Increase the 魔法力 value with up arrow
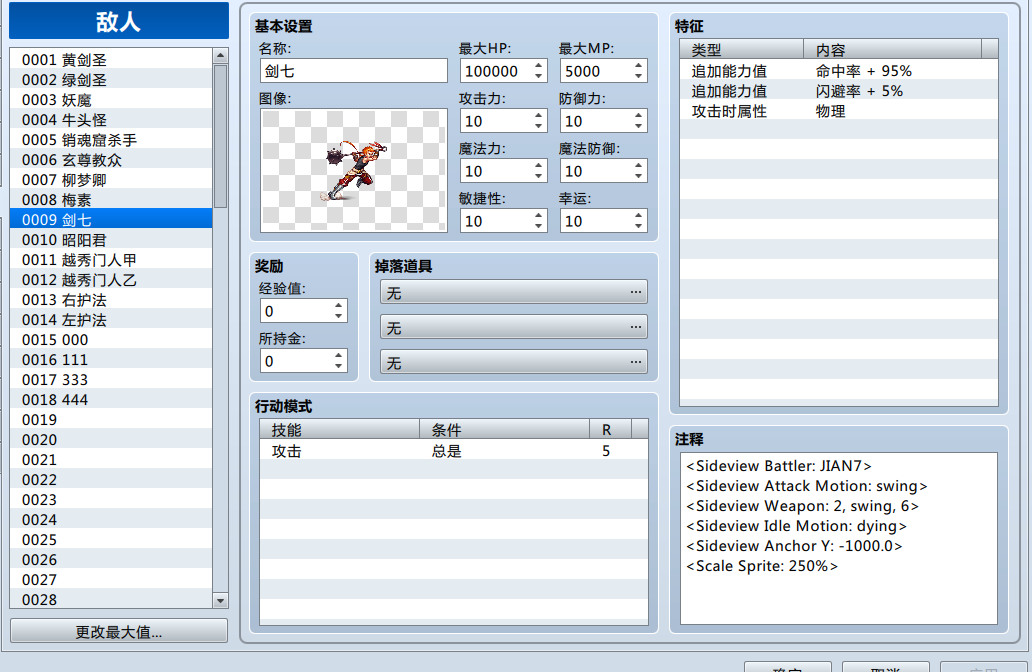Screen dimensions: 1032x672 click(538, 165)
